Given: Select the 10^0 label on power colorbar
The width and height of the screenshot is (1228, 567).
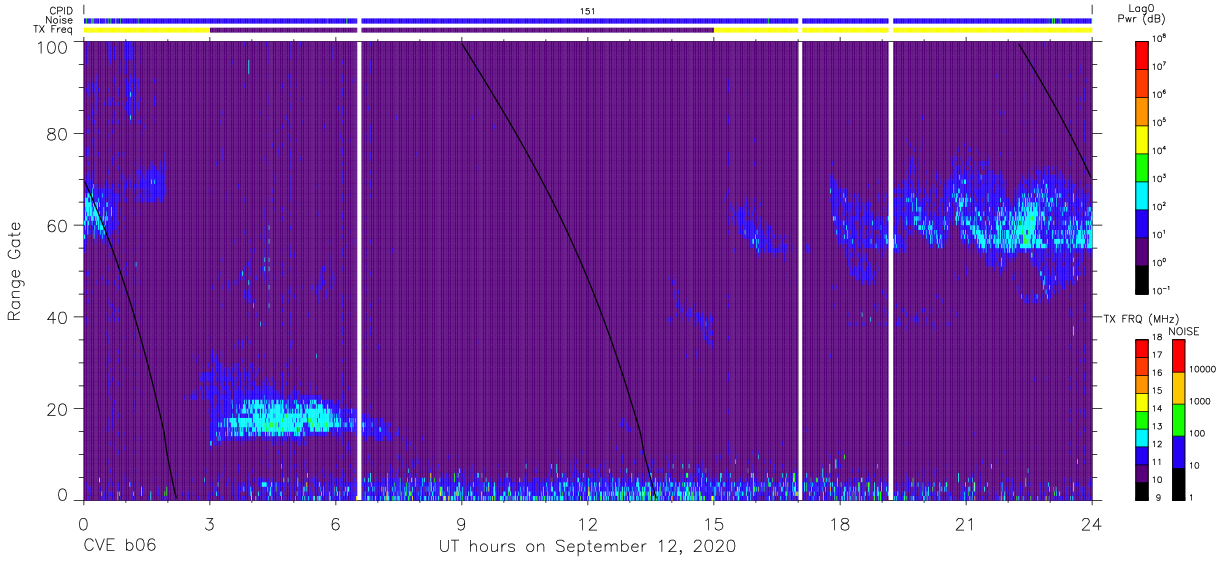Looking at the screenshot, I should tap(1159, 263).
